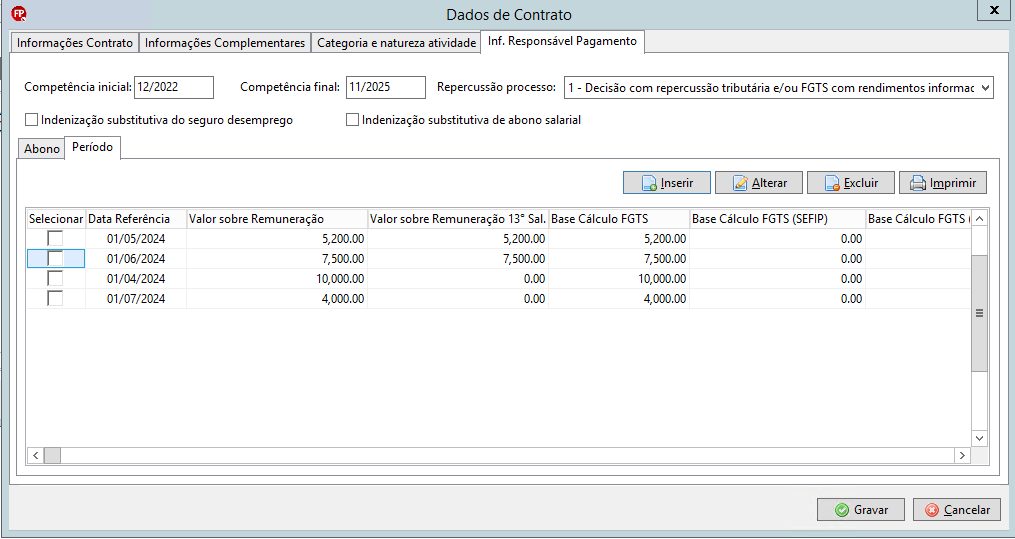Open Categoria e natureza atividade tab
The width and height of the screenshot is (1015, 539).
[396, 43]
